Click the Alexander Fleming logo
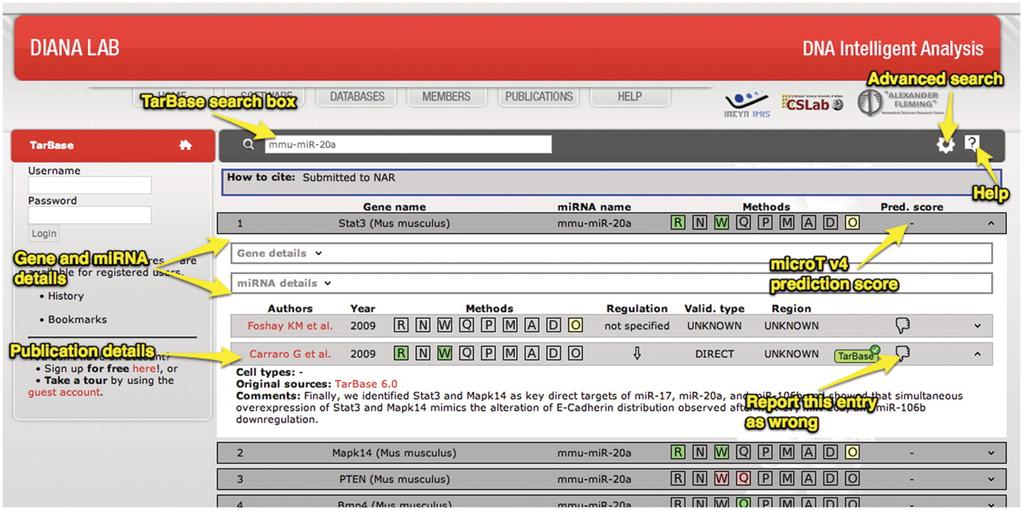The image size is (1023, 510). [x=898, y=103]
